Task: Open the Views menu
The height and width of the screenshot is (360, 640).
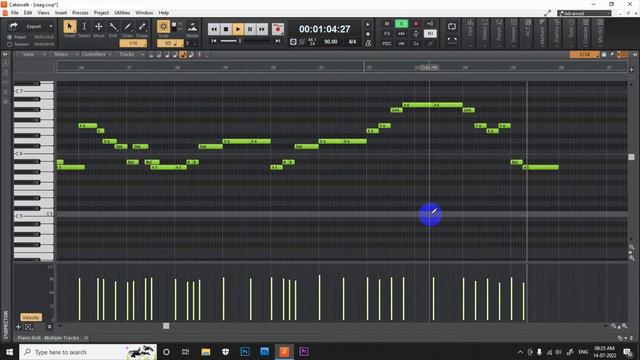Action: click(x=43, y=13)
